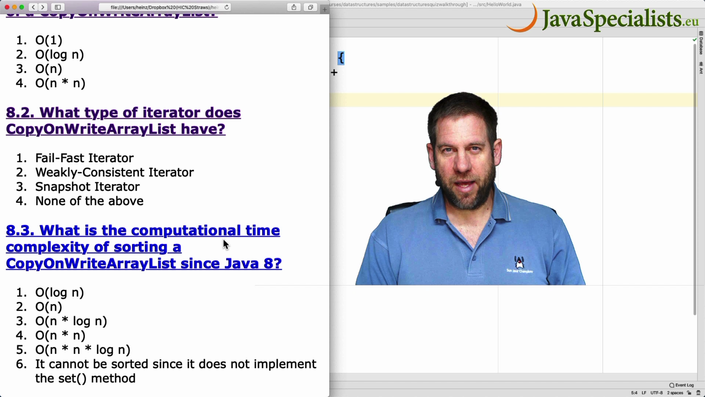Go forward in Safari history
Viewport: 705px width, 397px height.
click(43, 7)
